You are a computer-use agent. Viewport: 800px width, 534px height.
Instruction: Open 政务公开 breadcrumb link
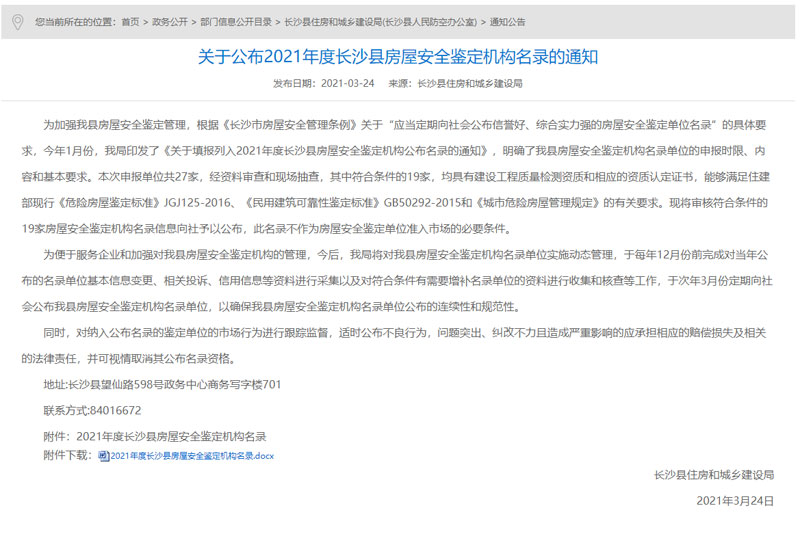click(168, 21)
